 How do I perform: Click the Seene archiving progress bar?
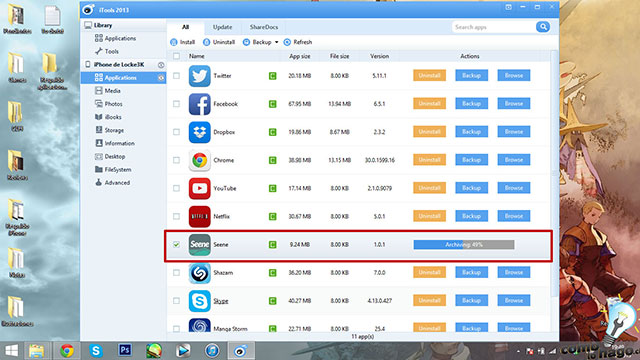(464, 244)
